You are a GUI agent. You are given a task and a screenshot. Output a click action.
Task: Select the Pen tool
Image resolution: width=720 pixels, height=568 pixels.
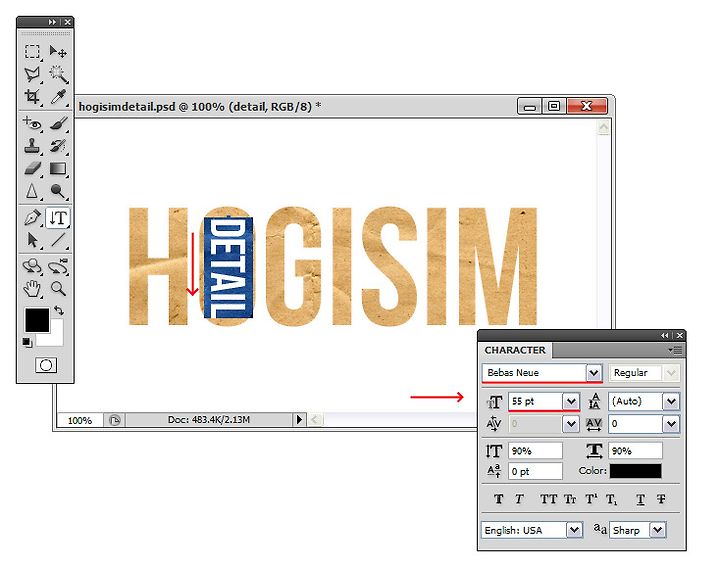(32, 218)
